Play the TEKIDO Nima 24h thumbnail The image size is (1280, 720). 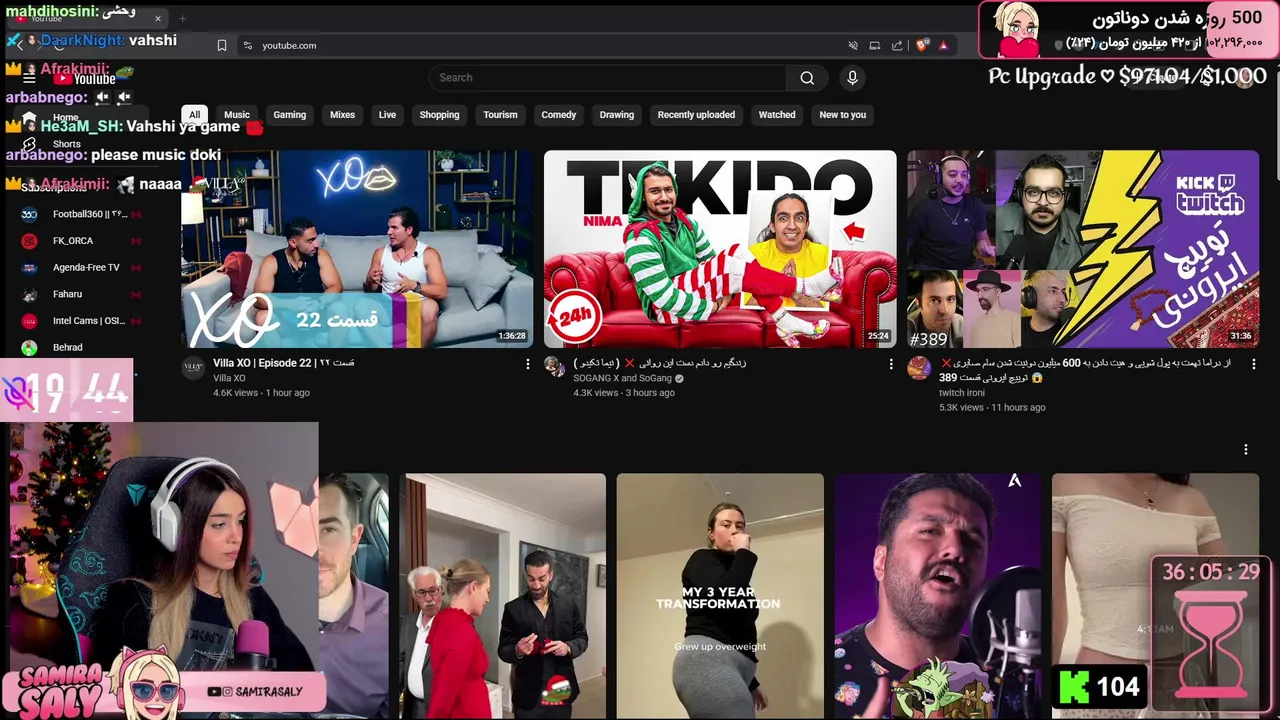(720, 249)
